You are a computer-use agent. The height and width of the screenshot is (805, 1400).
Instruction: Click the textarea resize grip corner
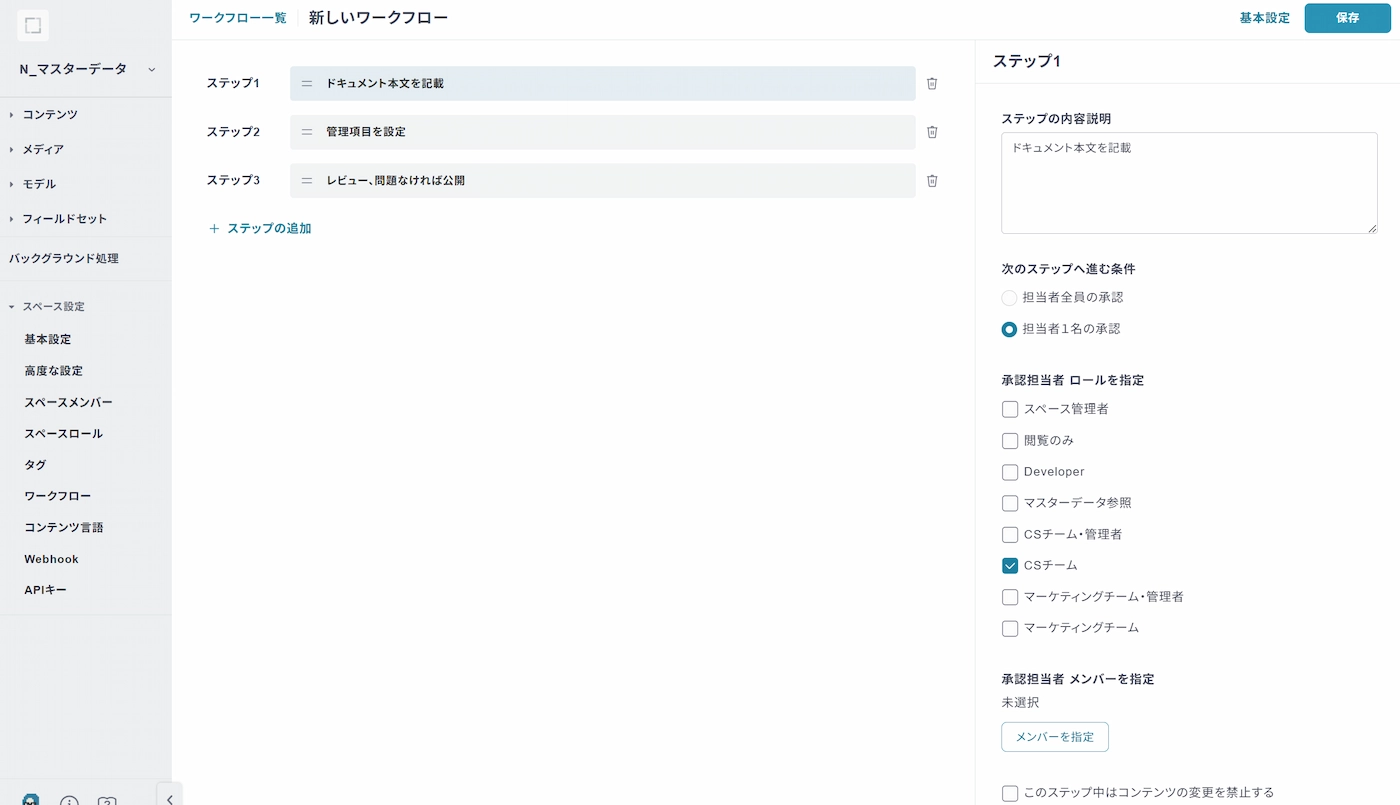1372,228
